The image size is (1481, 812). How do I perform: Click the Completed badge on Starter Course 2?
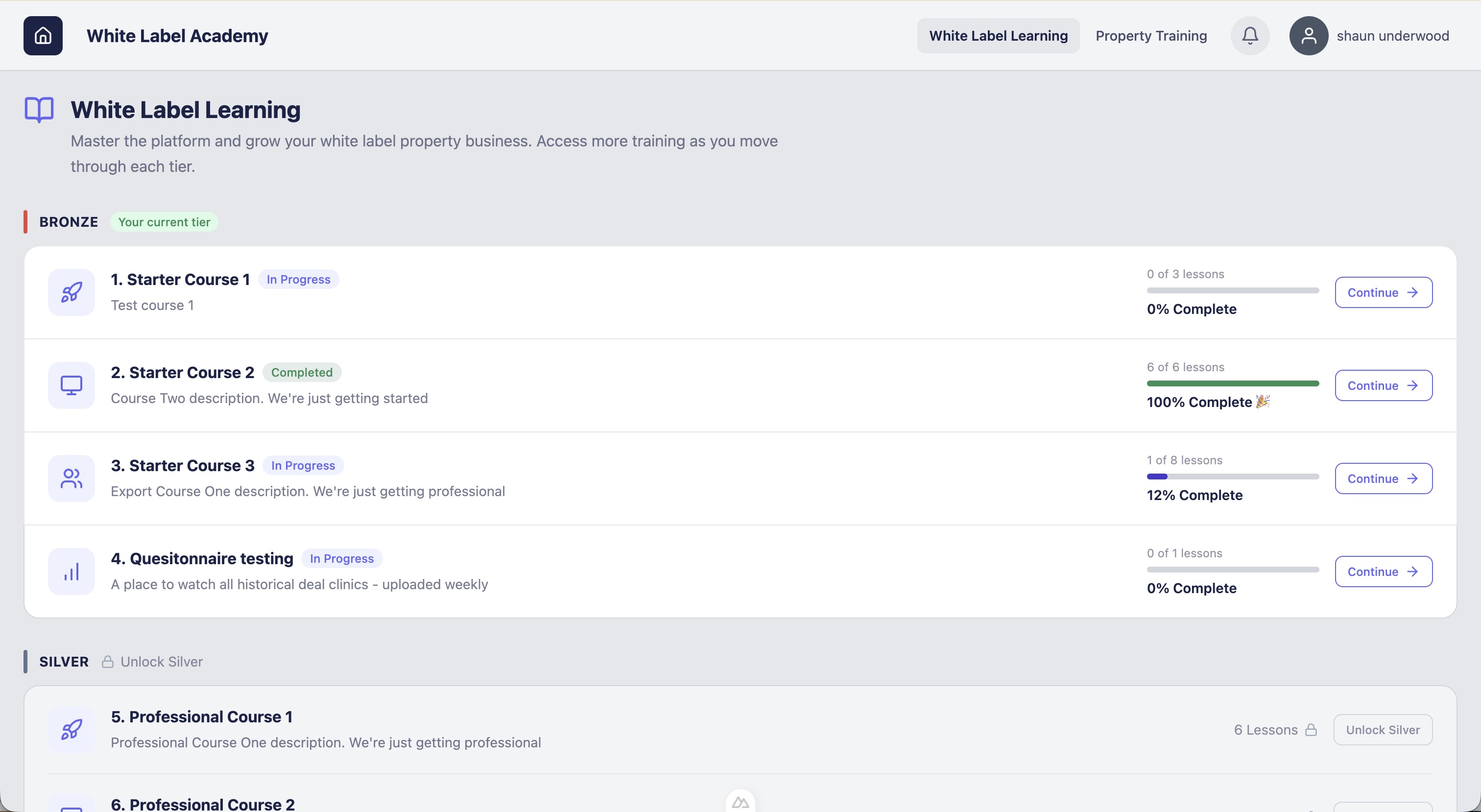point(302,373)
